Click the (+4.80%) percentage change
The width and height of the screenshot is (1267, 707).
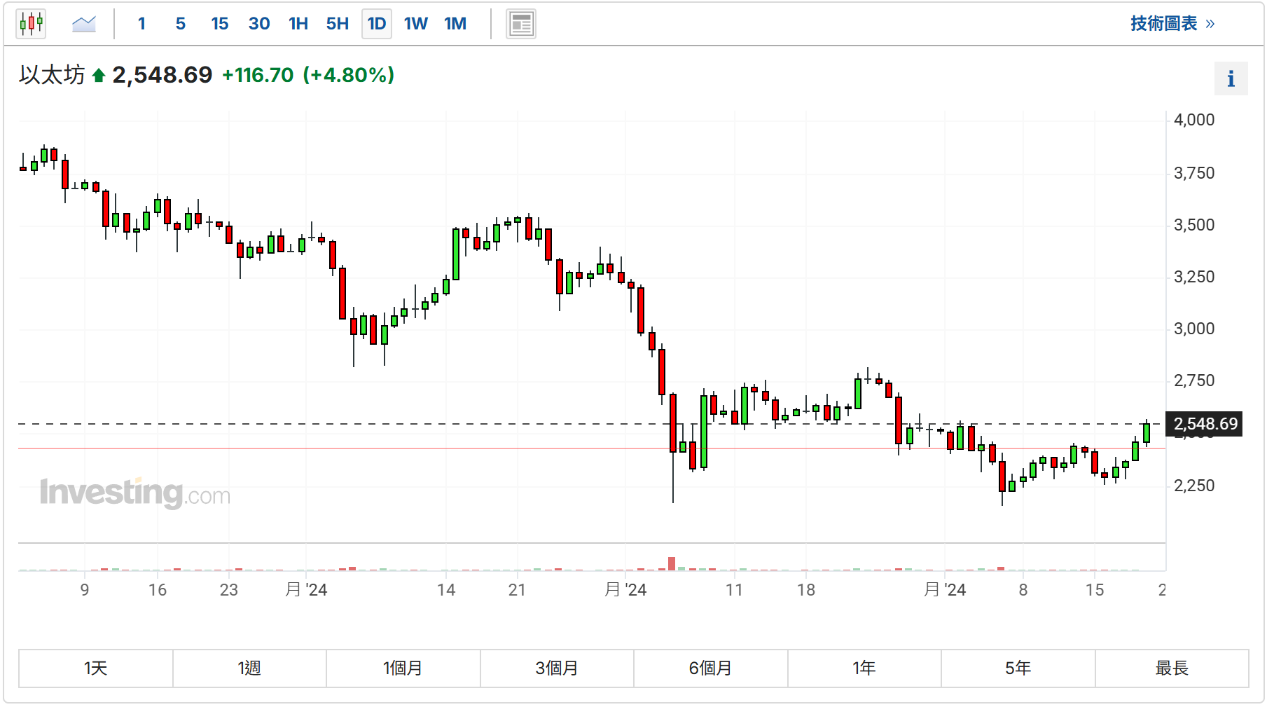point(349,75)
